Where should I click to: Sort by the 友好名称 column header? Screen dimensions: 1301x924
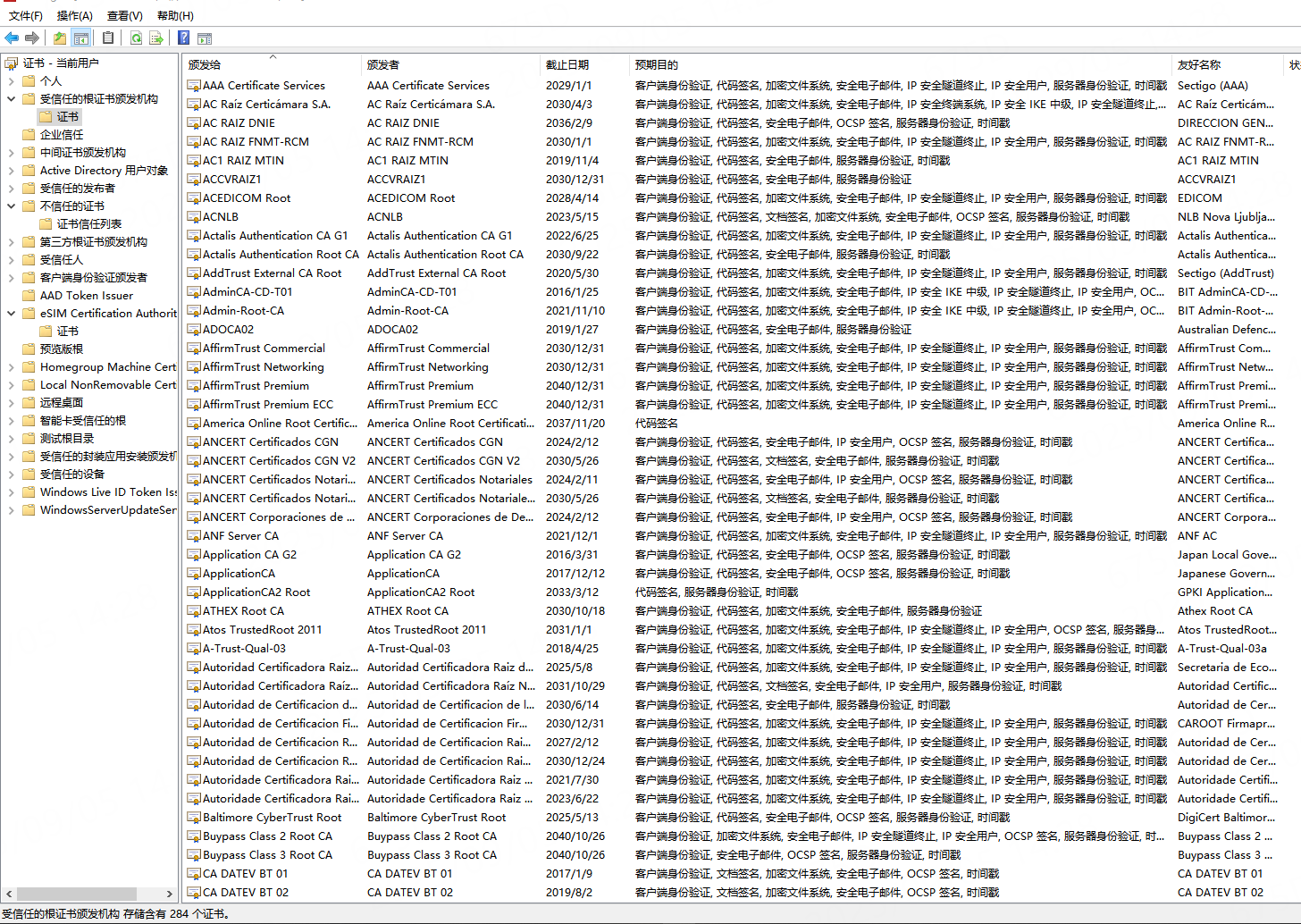(1228, 64)
